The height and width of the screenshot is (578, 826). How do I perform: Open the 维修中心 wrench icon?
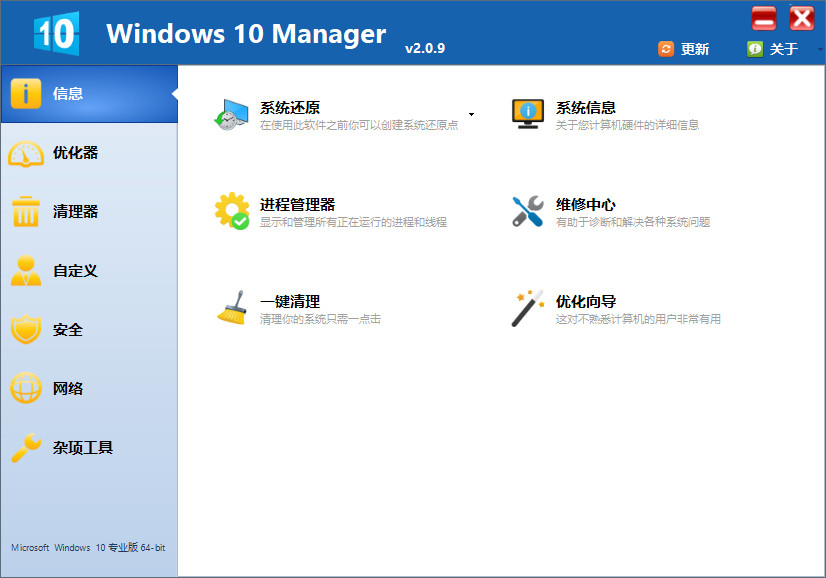tap(527, 210)
